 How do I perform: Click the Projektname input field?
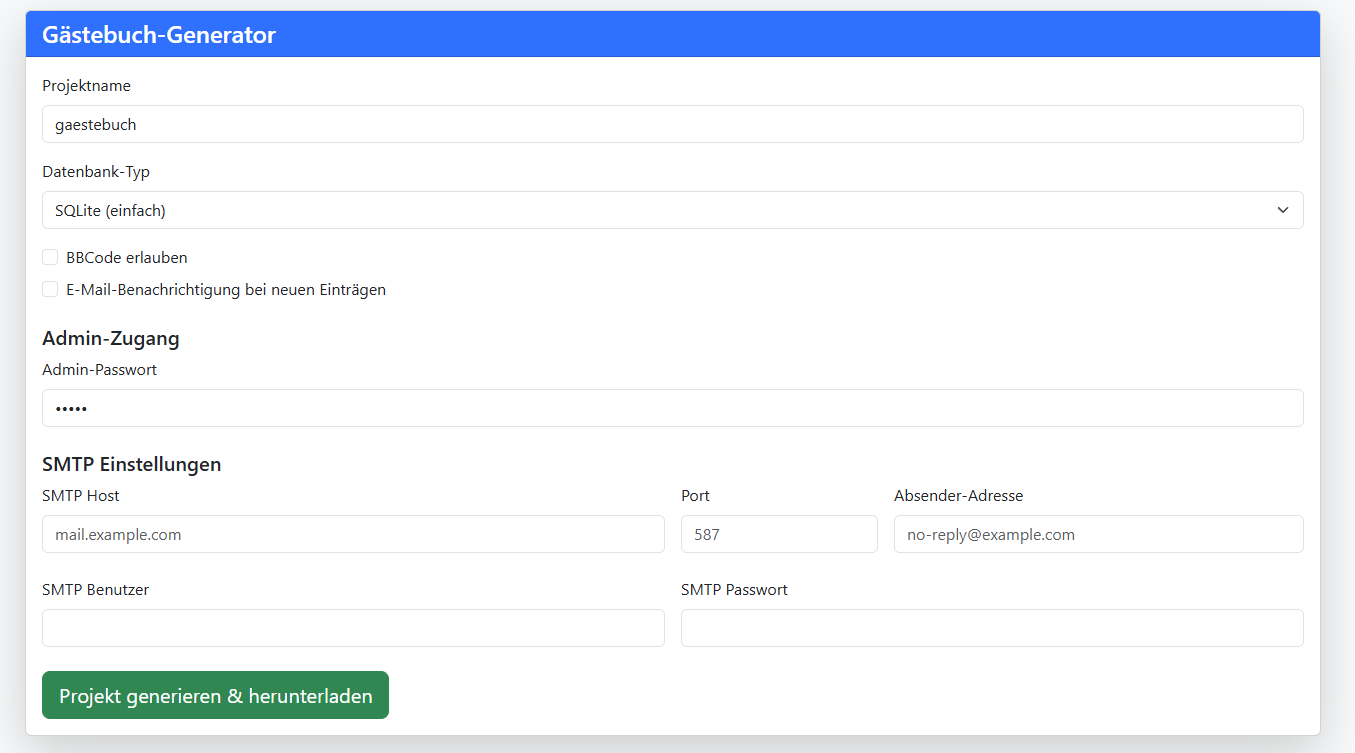672,124
